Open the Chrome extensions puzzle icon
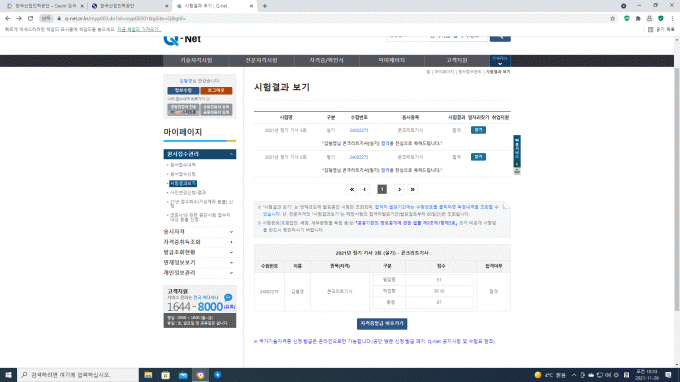Viewport: 680px width, 382px height. (638, 19)
